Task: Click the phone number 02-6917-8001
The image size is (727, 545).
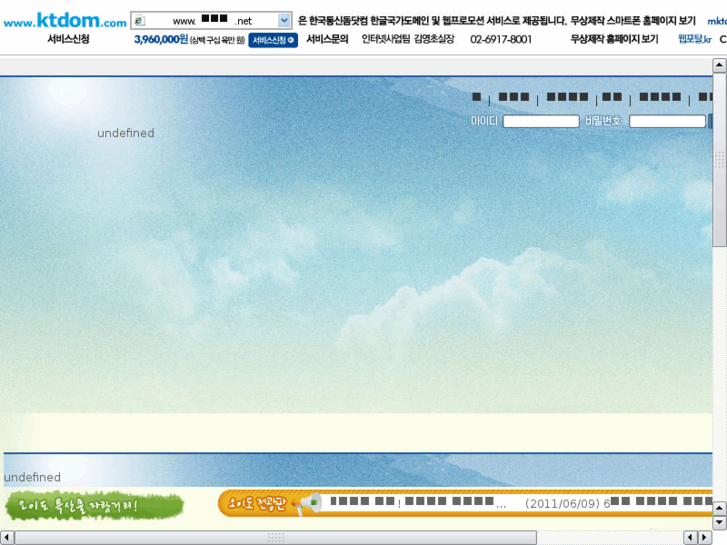Action: [x=501, y=39]
